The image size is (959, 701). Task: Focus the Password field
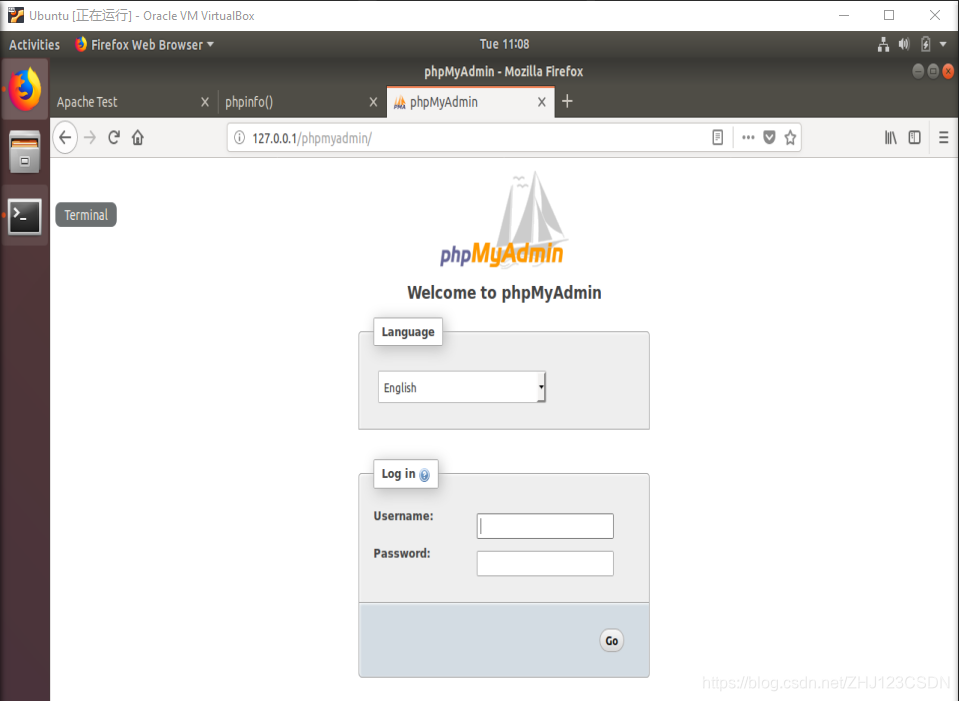[545, 563]
